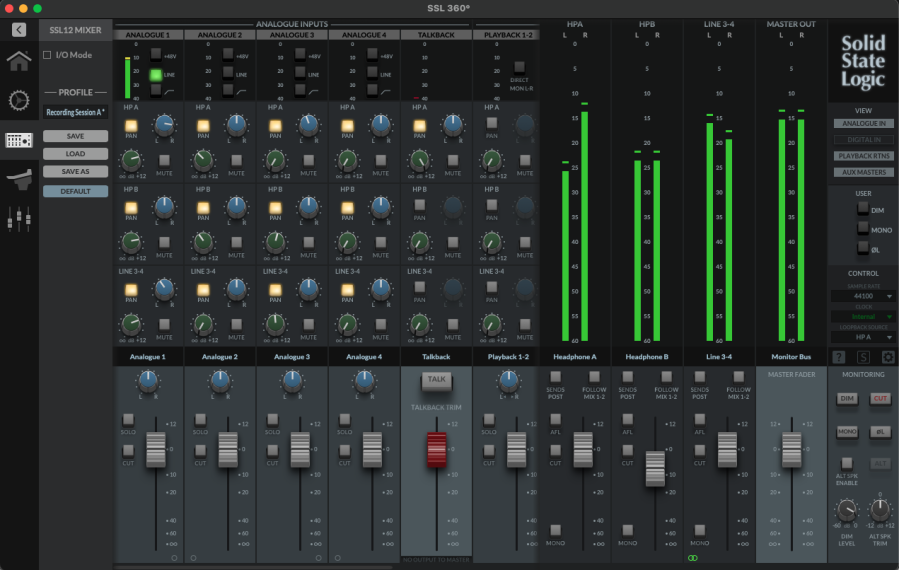The height and width of the screenshot is (570, 899).
Task: Select the greyed DIGITAL IN view
Action: (x=863, y=139)
